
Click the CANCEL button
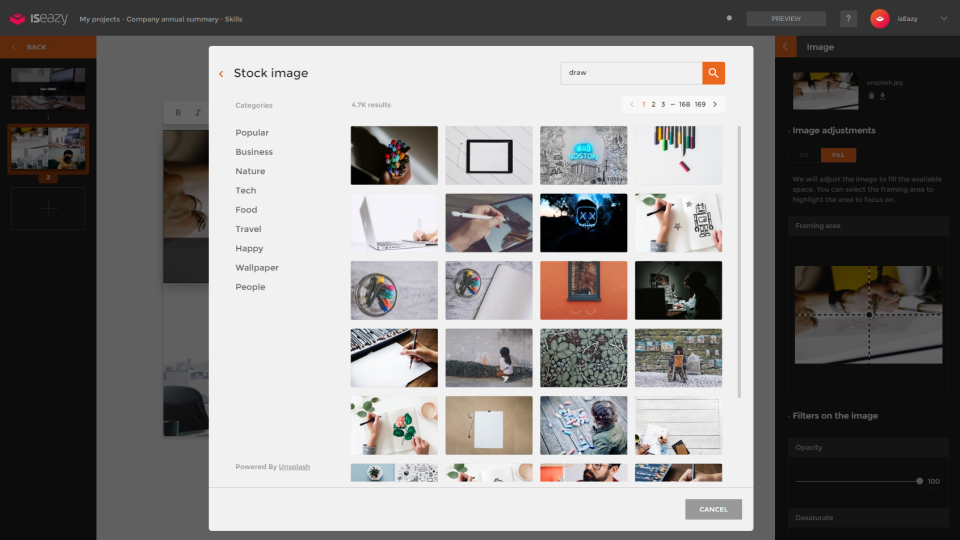[713, 509]
